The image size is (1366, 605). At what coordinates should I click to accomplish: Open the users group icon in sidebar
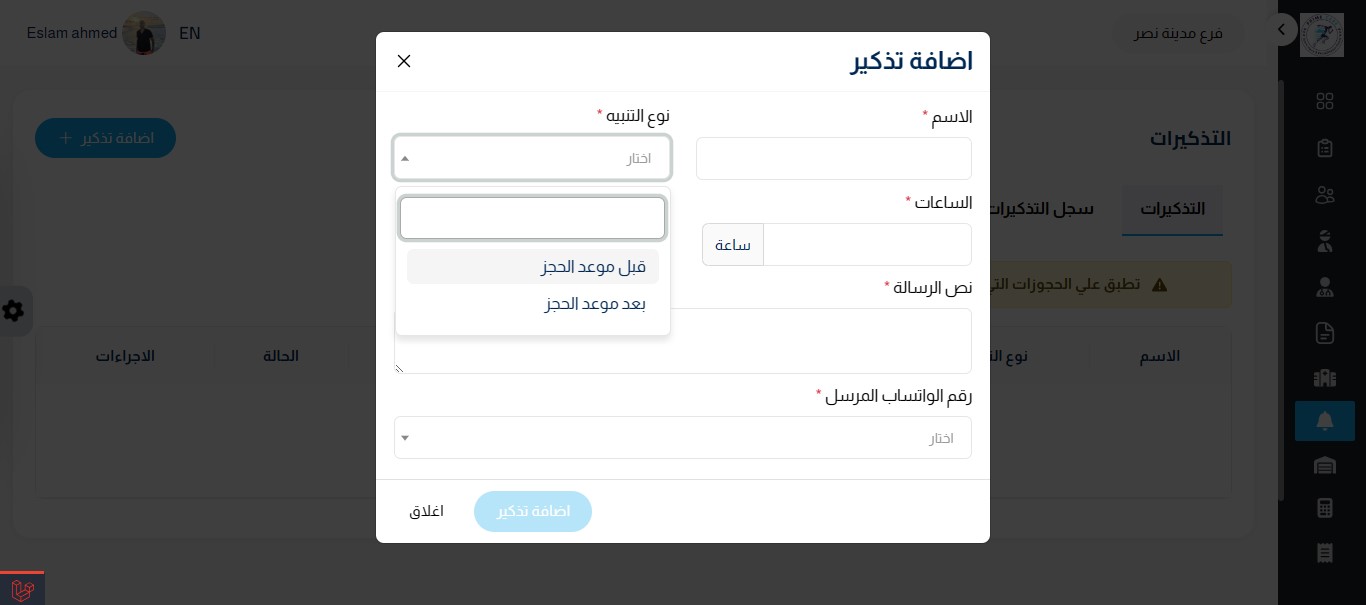click(x=1325, y=195)
